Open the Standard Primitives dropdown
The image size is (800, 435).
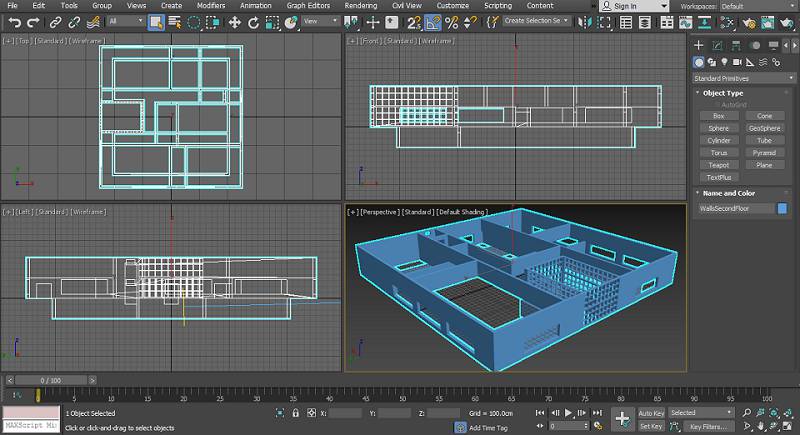click(x=744, y=79)
